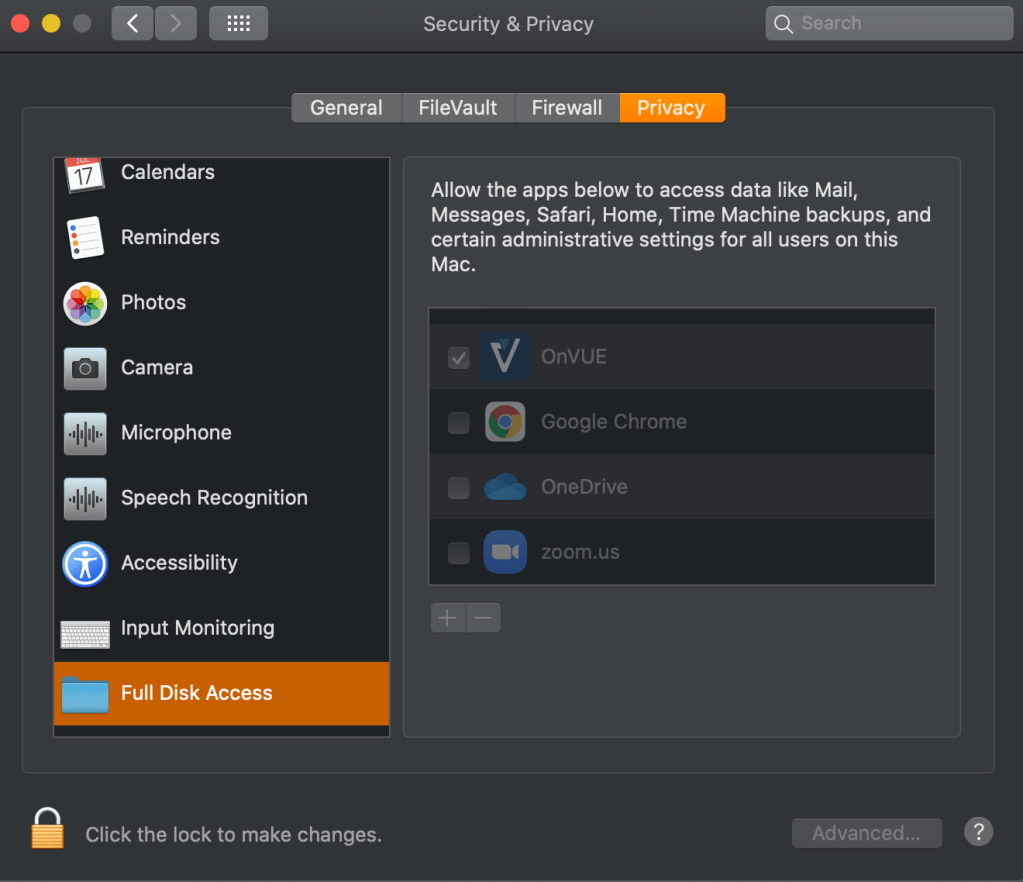Enable the Google Chrome checkbox
1023x882 pixels.
(459, 422)
